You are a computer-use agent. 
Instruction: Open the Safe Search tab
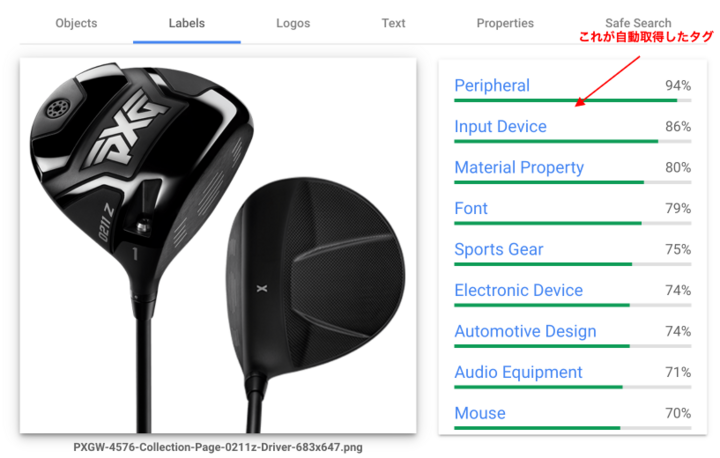(638, 23)
